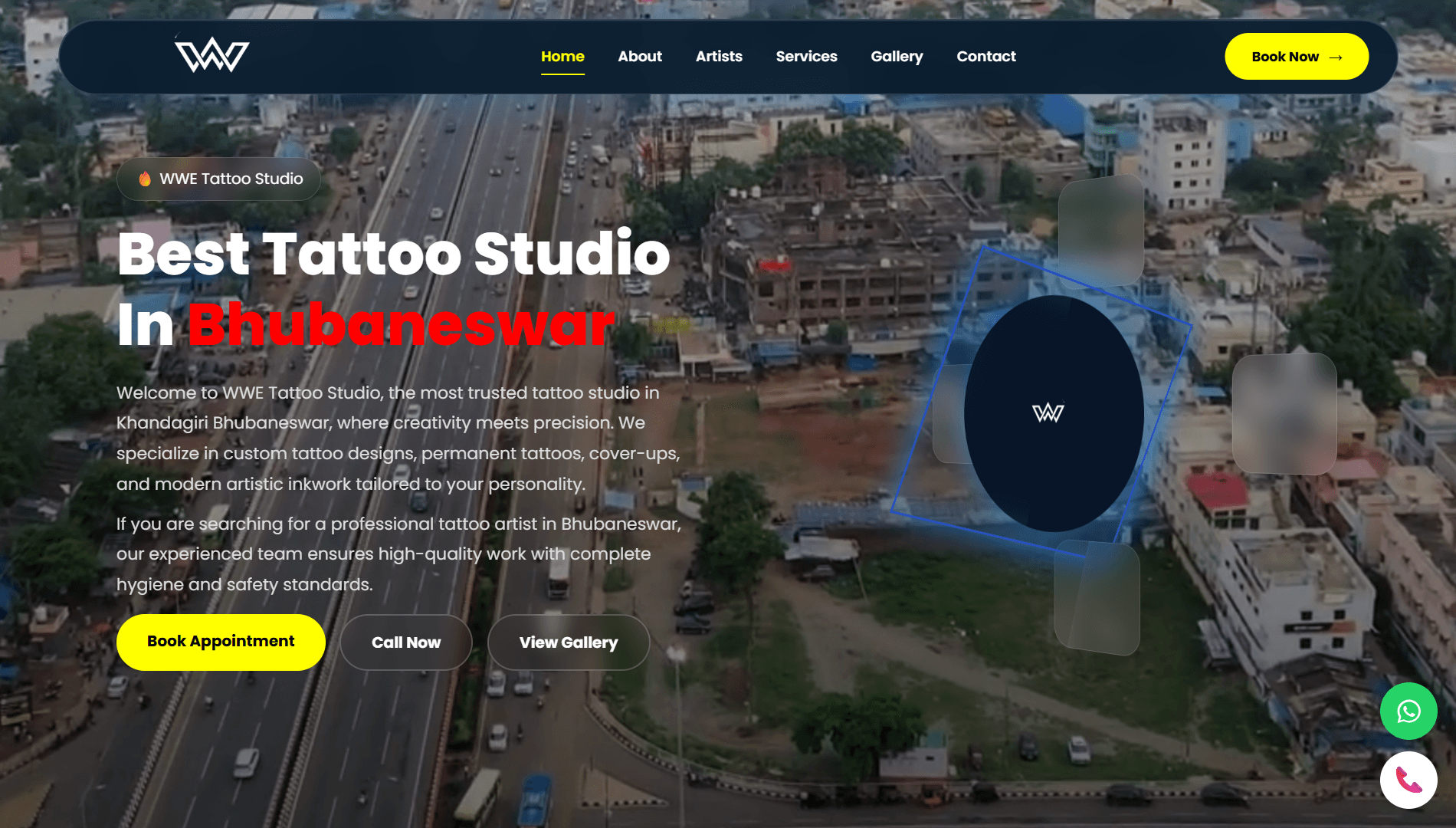Open the Services menu item

(806, 57)
